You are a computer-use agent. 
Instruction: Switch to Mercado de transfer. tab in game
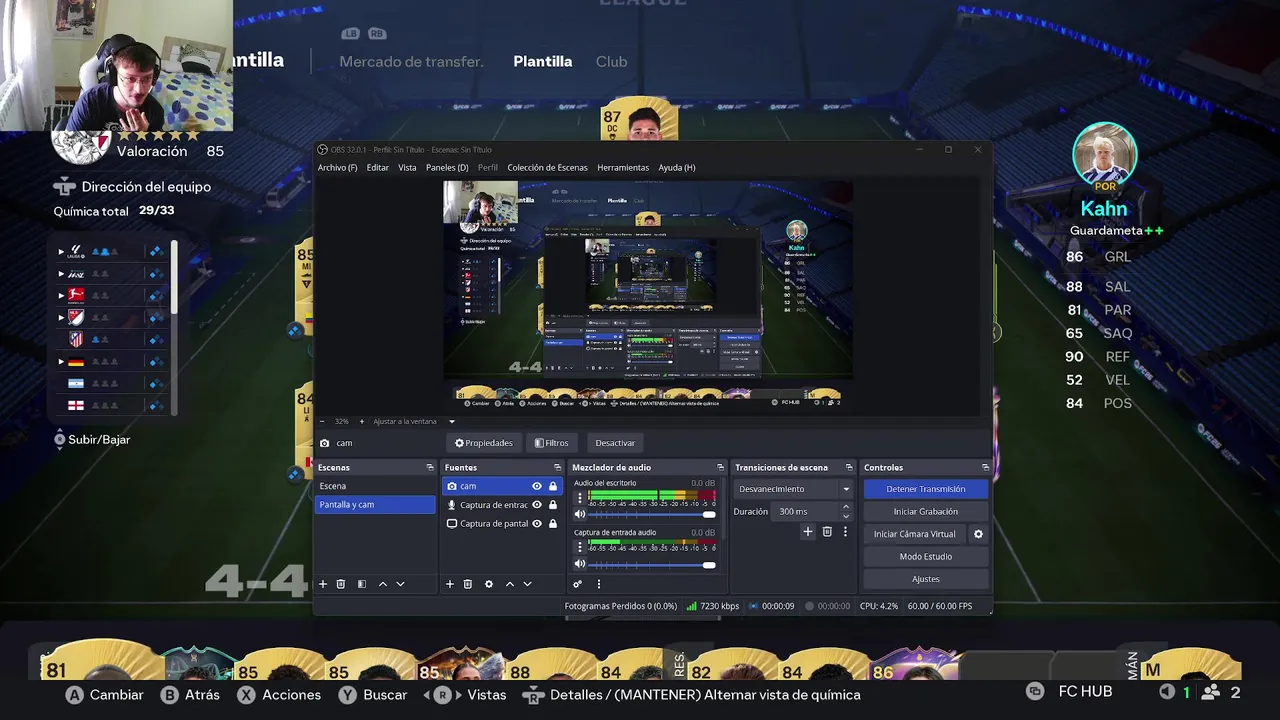click(x=411, y=61)
